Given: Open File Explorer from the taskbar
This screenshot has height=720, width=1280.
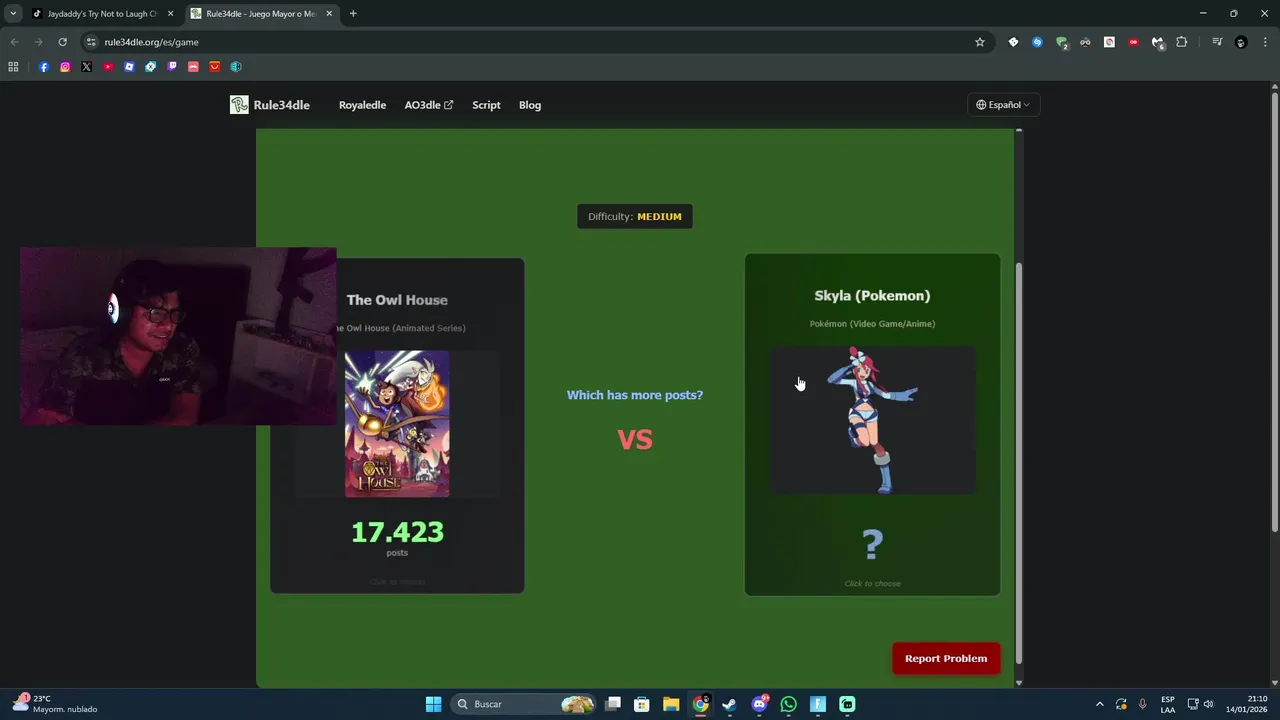Looking at the screenshot, I should [671, 704].
